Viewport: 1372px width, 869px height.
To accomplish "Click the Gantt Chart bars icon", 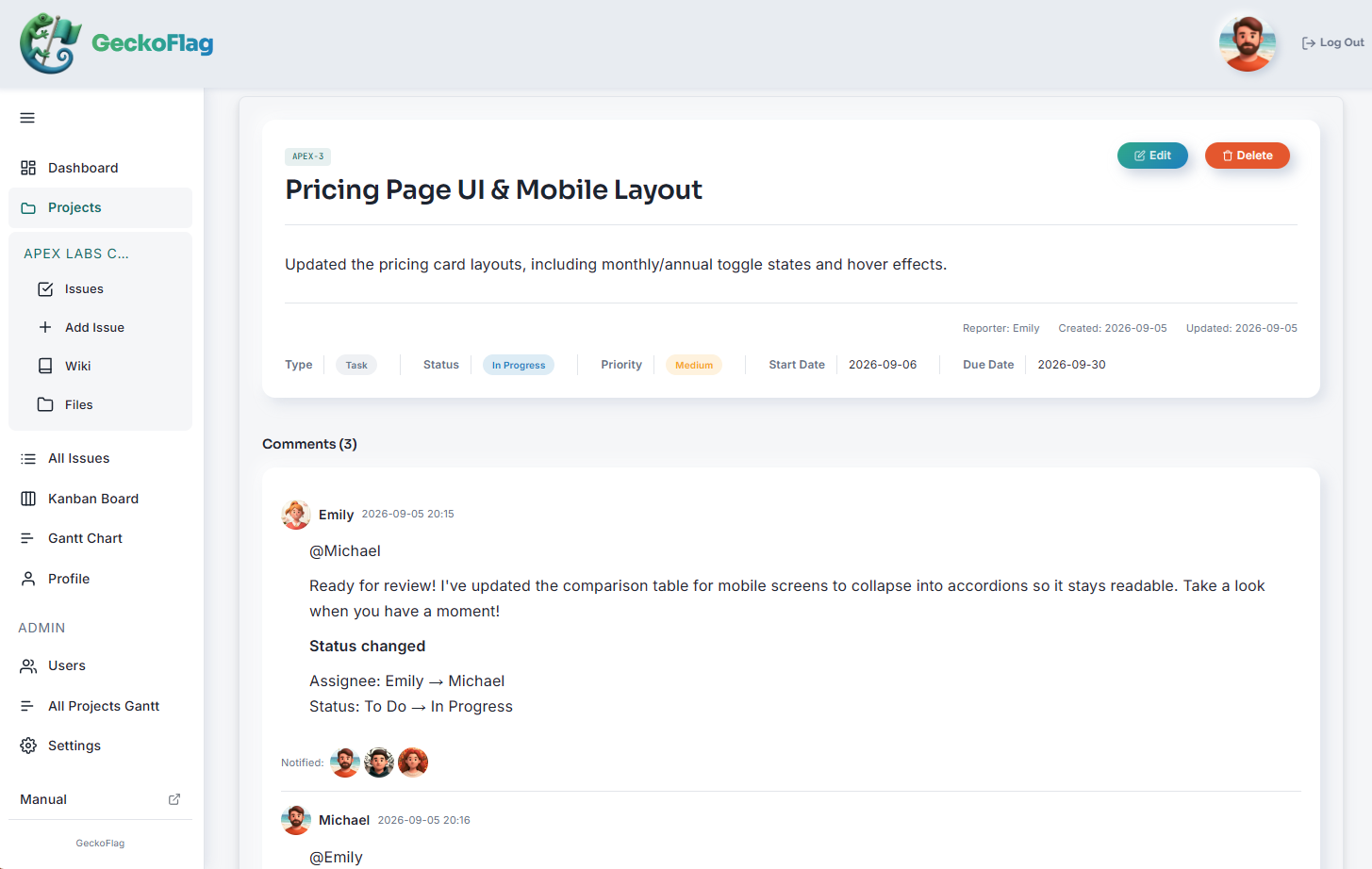I will tap(28, 538).
